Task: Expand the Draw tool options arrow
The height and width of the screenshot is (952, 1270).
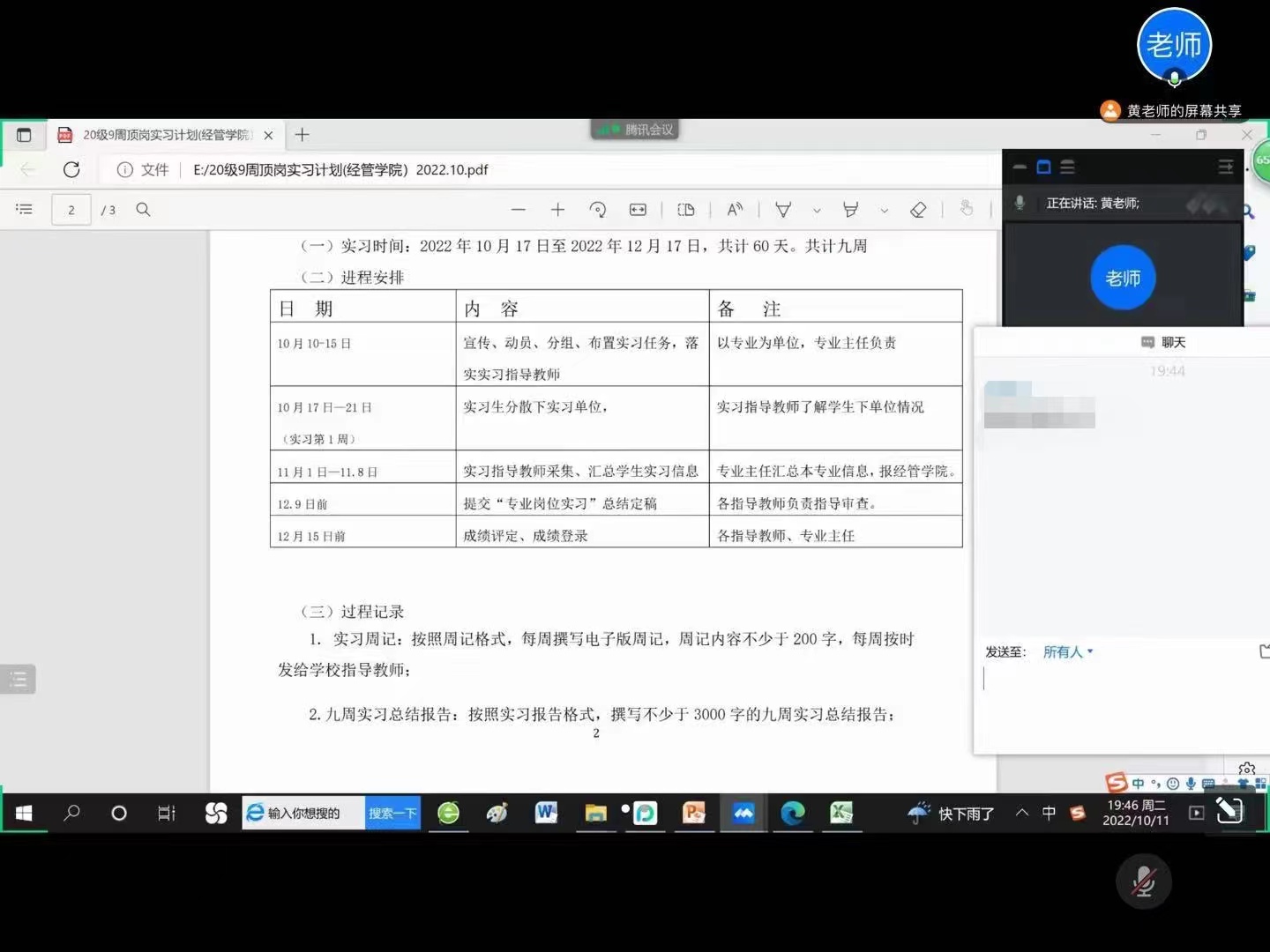Action: coord(817,211)
